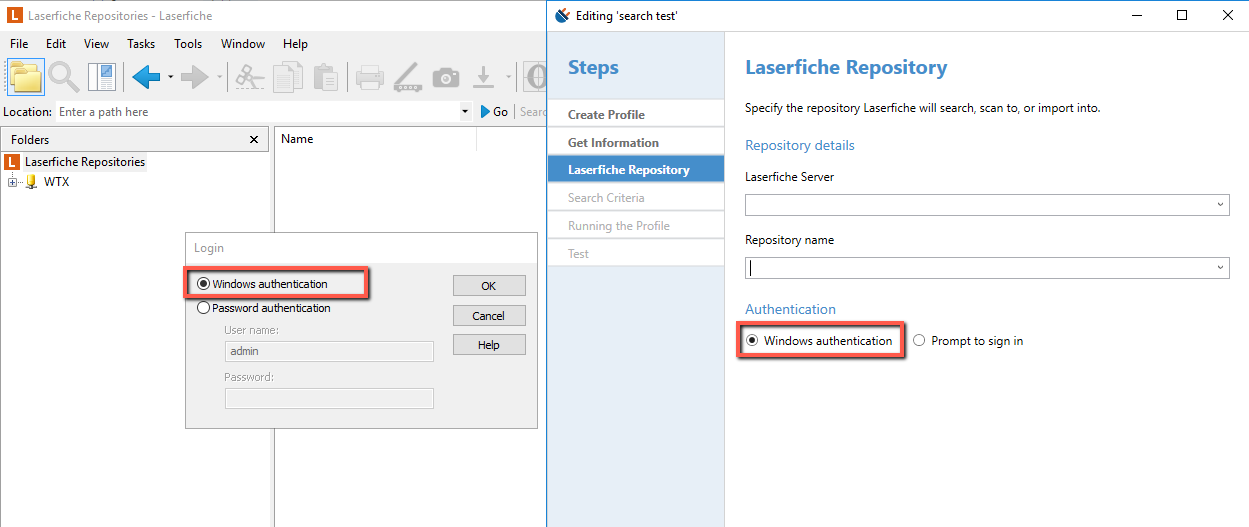Click the User name field
1249x527 pixels.
(329, 351)
